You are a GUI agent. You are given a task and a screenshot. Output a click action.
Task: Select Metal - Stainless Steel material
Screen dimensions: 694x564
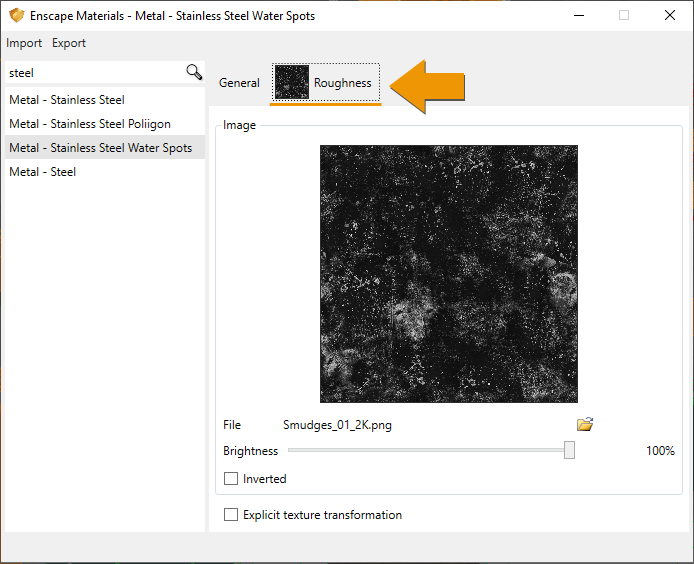tap(105, 100)
